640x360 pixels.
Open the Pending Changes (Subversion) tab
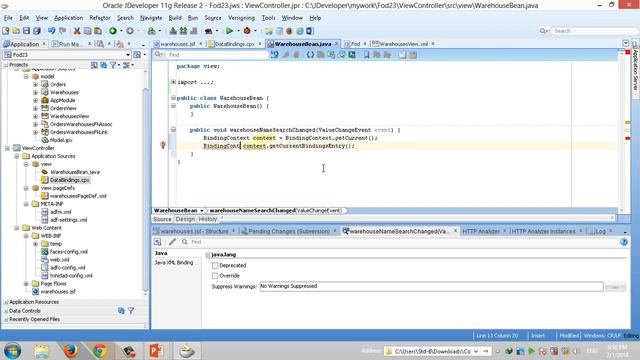289,231
